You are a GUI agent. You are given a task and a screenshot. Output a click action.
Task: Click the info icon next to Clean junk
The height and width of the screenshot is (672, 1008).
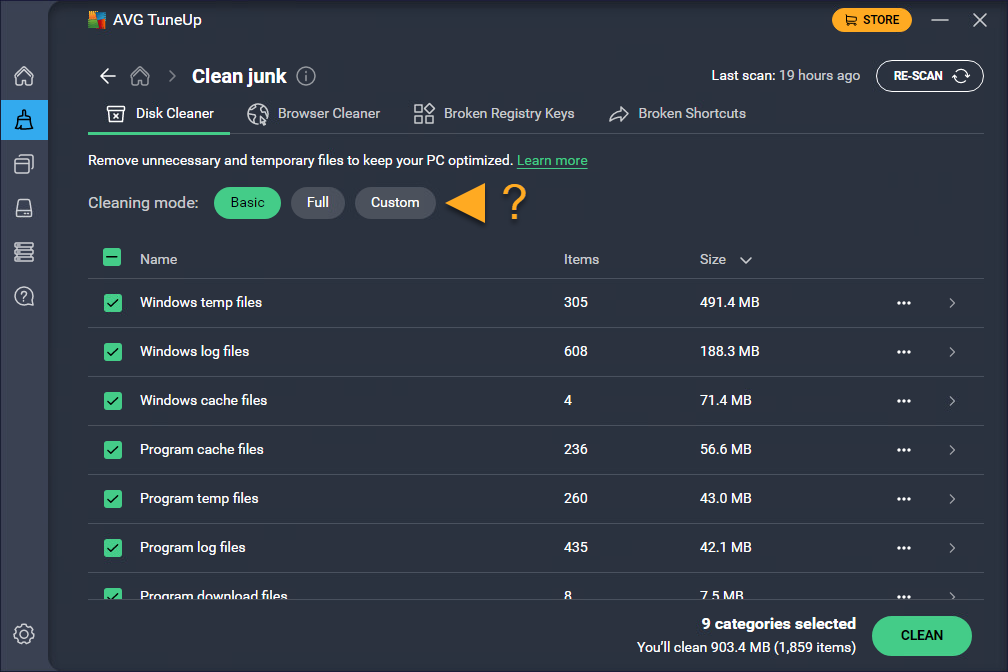307,76
